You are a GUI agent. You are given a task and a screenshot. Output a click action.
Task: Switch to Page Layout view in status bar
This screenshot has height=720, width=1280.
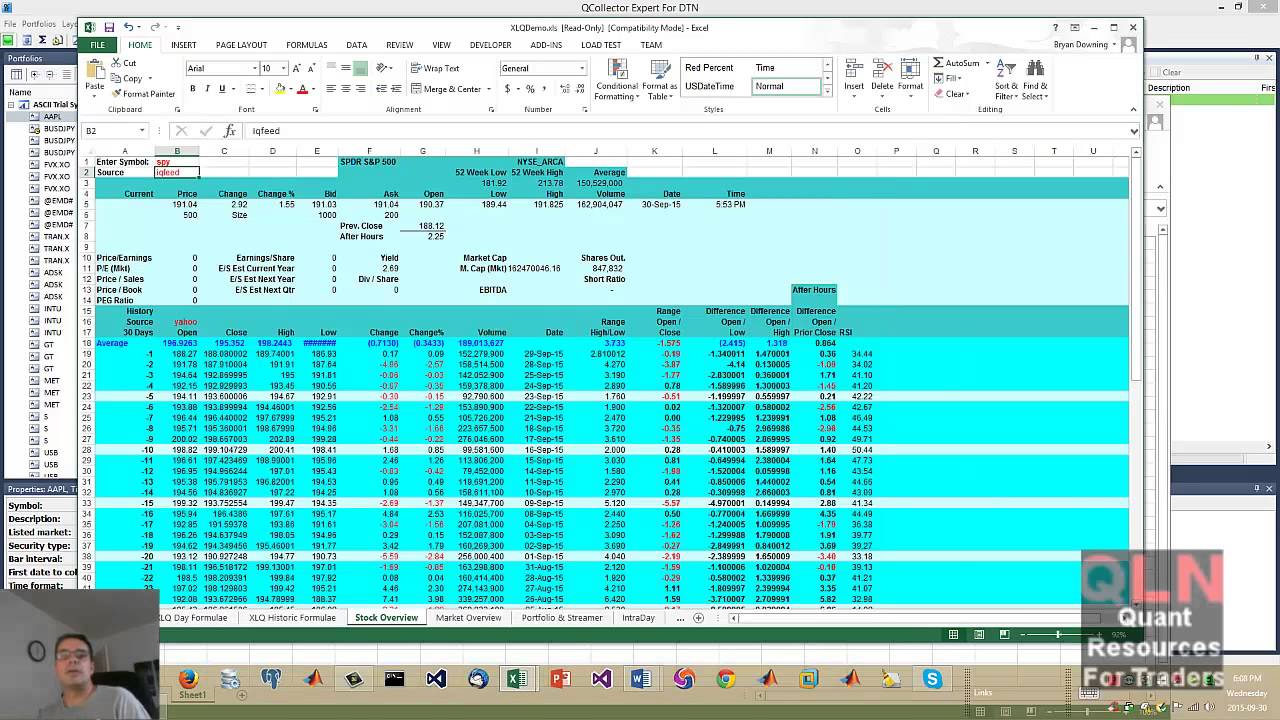pos(978,634)
